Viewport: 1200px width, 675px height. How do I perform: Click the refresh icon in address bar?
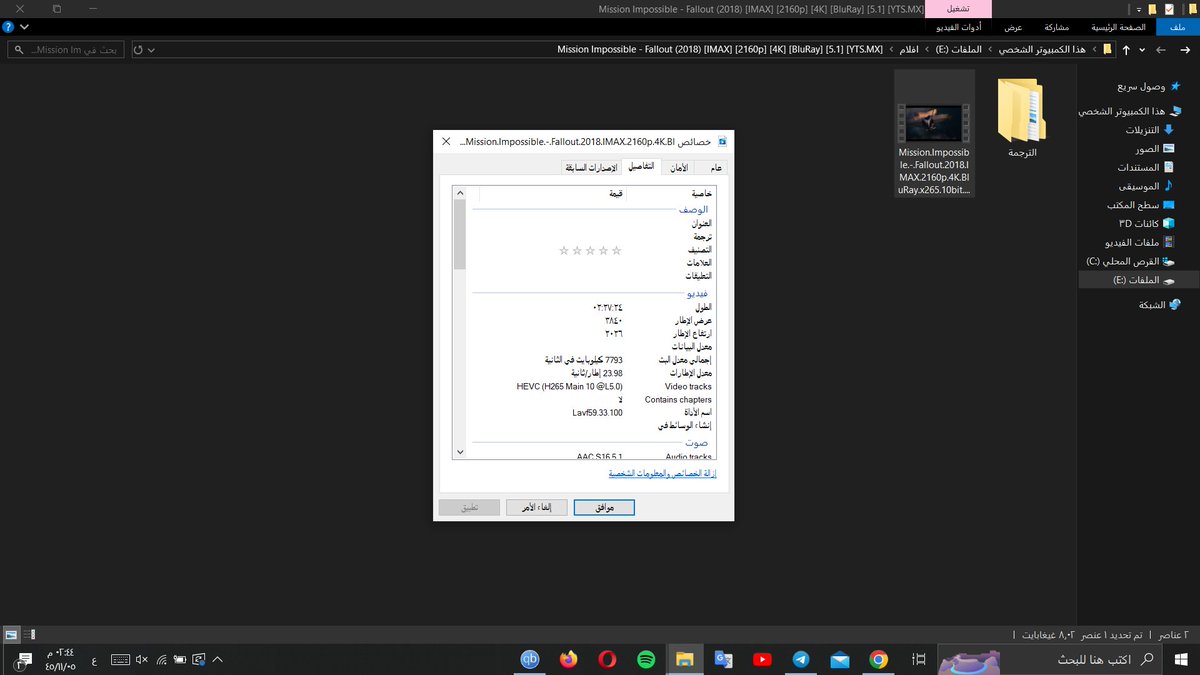tap(139, 49)
